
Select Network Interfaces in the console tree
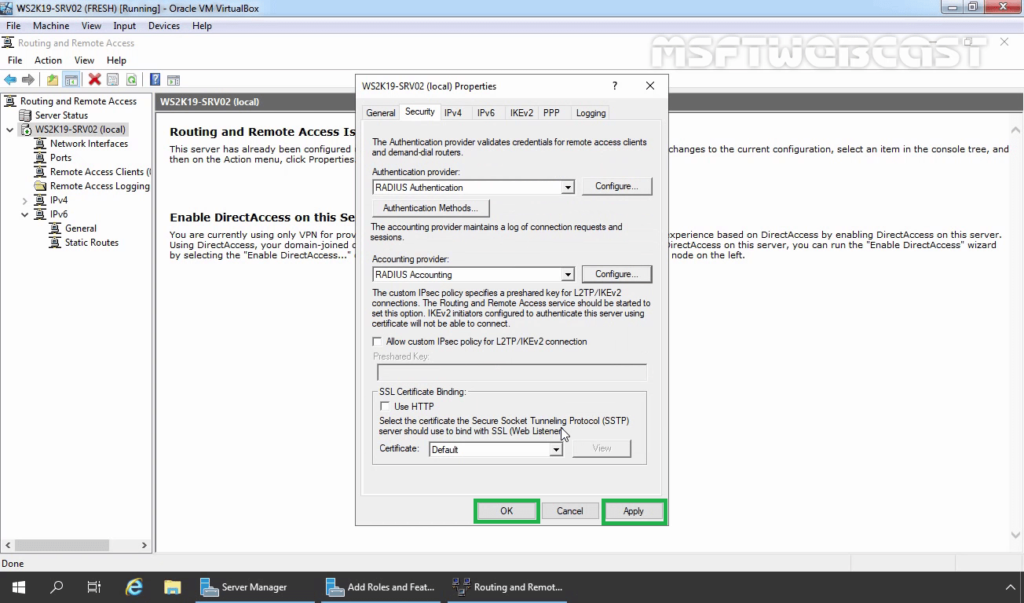[89, 144]
